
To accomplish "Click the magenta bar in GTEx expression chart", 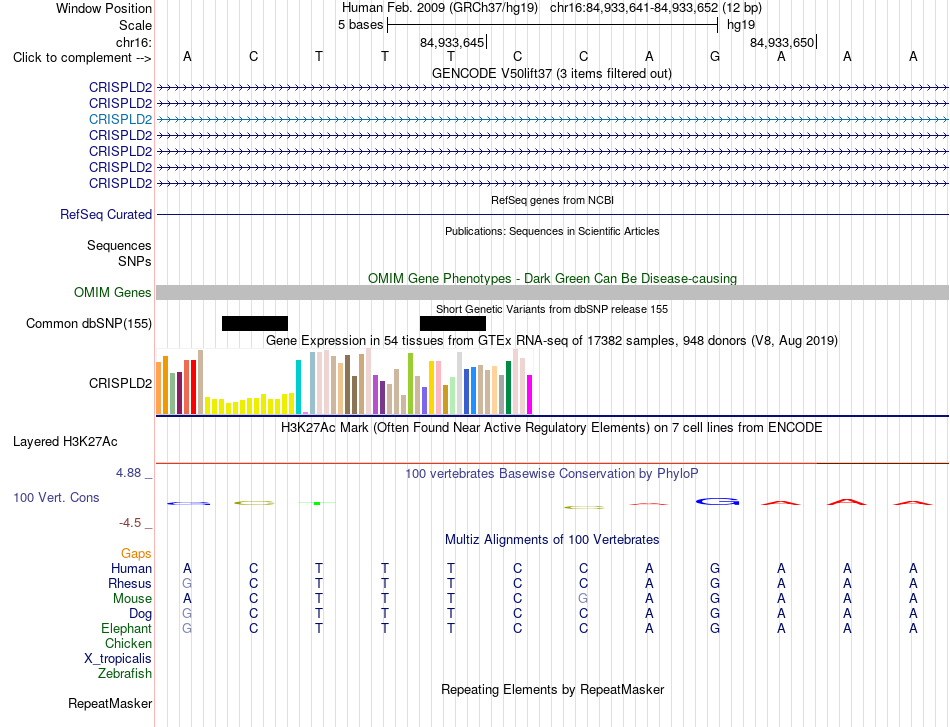I will pyautogui.click(x=529, y=394).
